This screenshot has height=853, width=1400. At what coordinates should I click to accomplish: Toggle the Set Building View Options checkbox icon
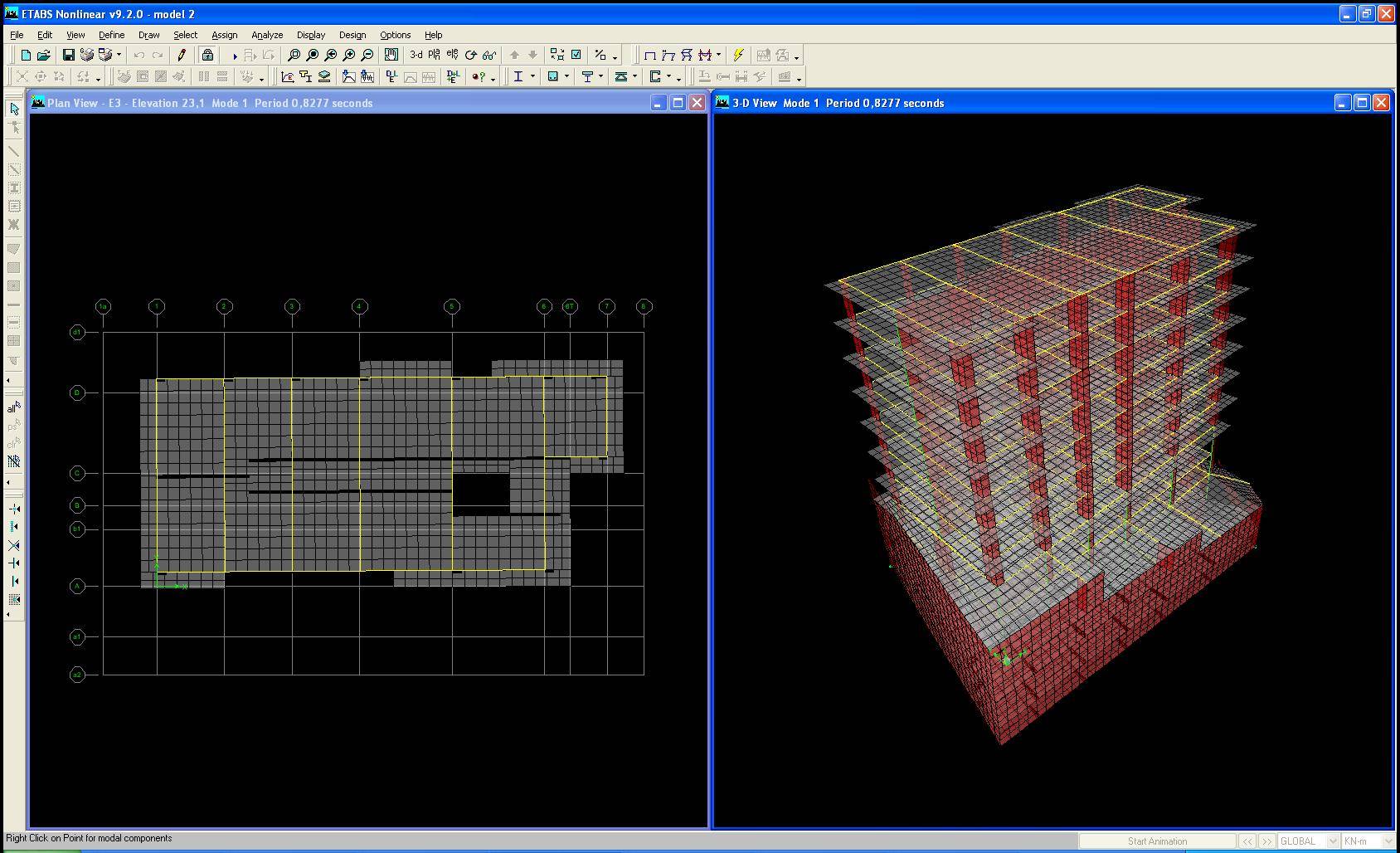[576, 56]
